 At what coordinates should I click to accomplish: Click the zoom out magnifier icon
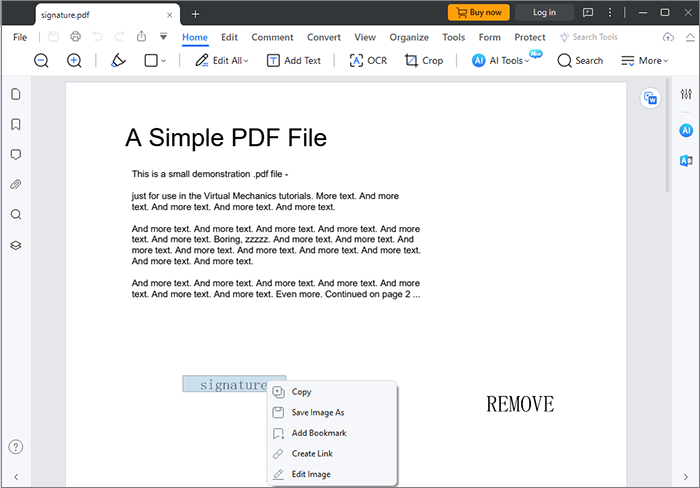[x=42, y=61]
